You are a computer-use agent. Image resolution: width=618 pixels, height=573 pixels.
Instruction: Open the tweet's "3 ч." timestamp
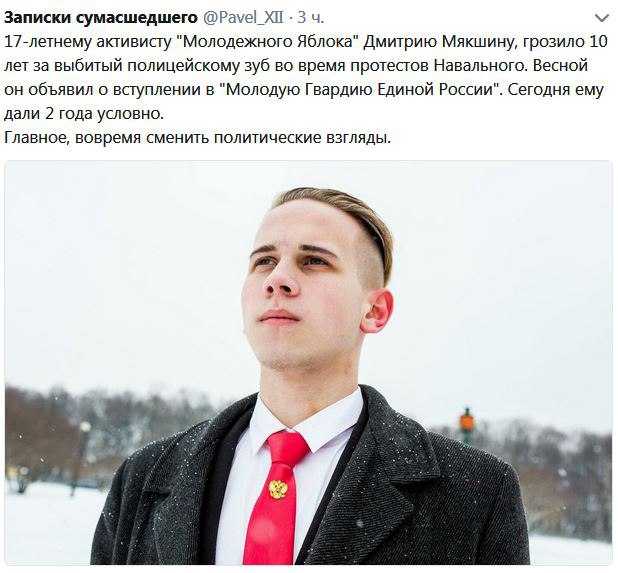point(311,18)
